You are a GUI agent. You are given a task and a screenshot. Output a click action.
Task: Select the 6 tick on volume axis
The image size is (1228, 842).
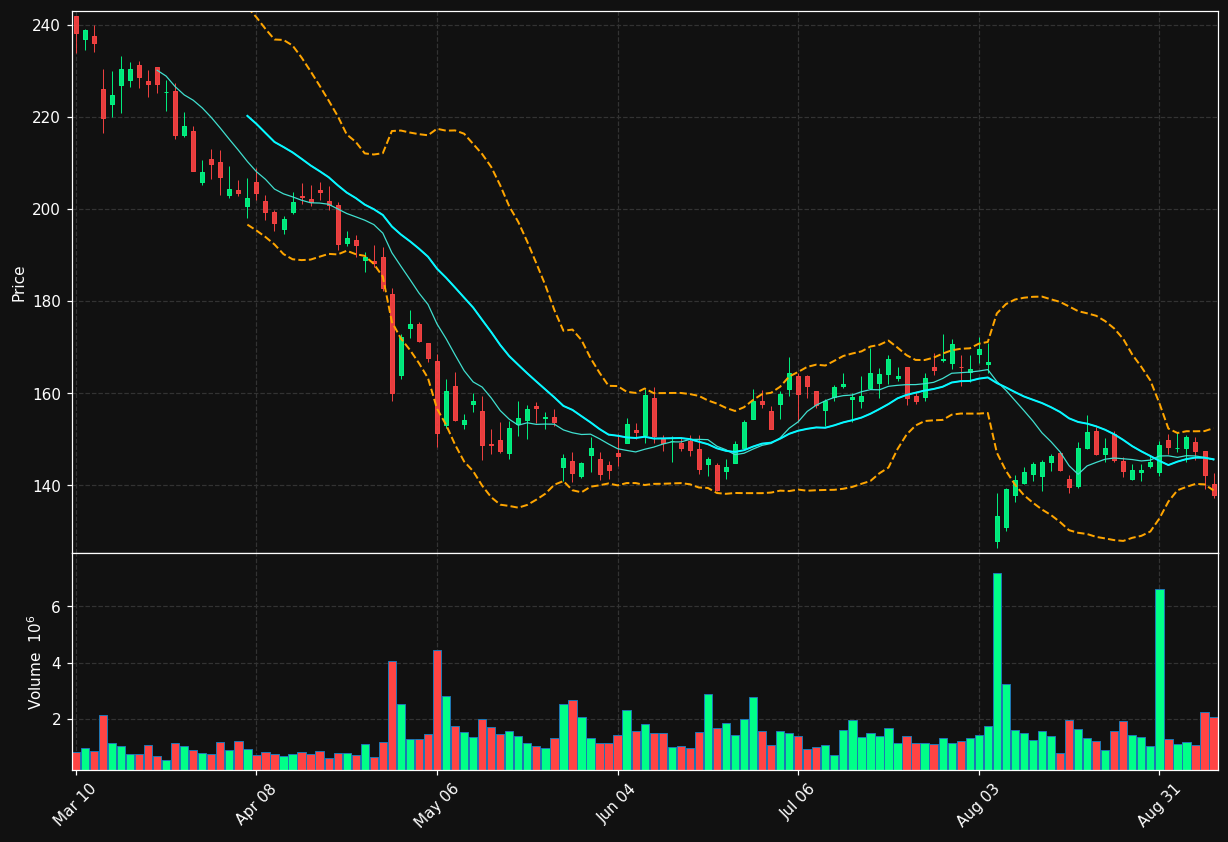pos(57,607)
